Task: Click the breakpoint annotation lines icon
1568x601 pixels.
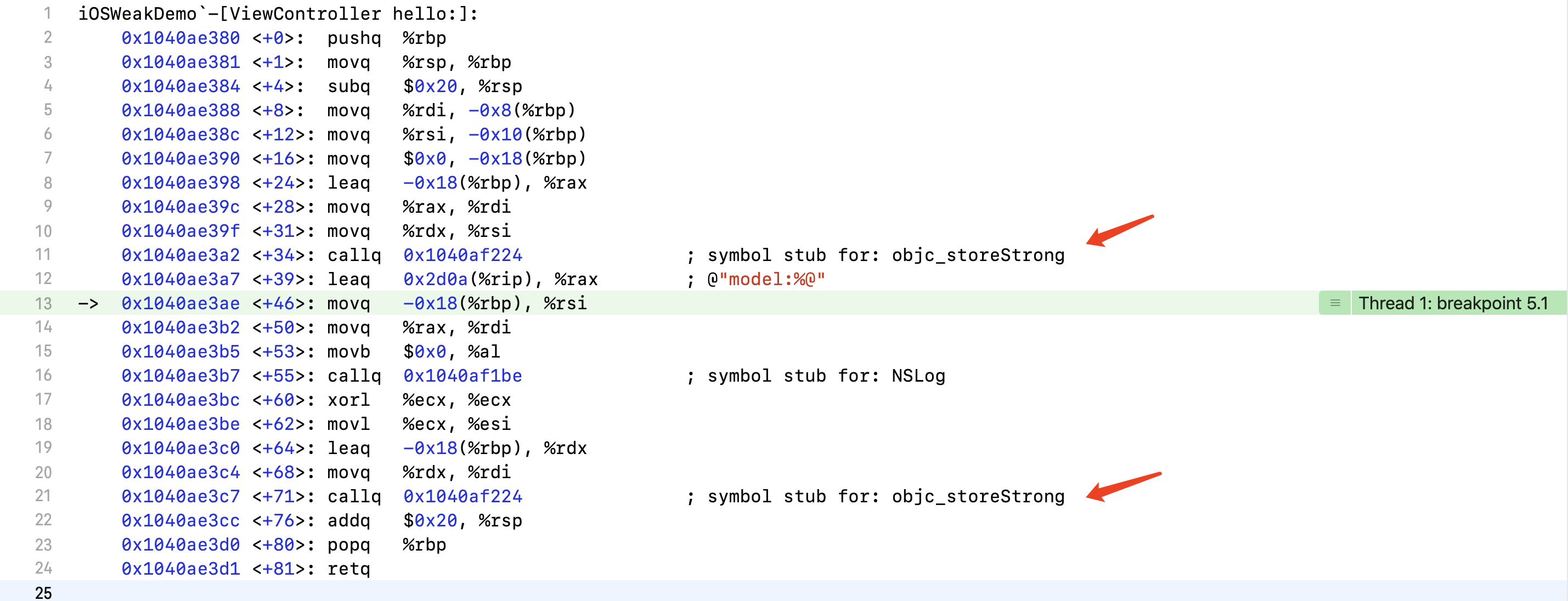Action: 1335,303
